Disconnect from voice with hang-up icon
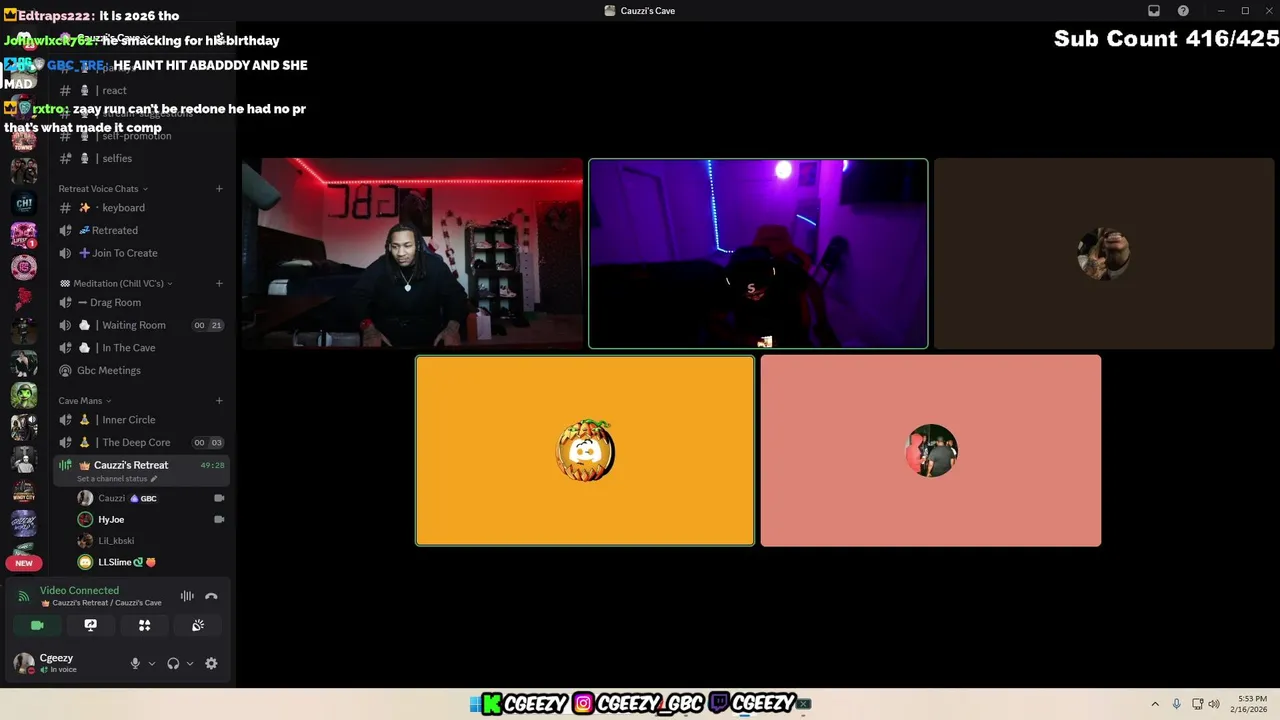Viewport: 1280px width, 720px height. (x=211, y=597)
